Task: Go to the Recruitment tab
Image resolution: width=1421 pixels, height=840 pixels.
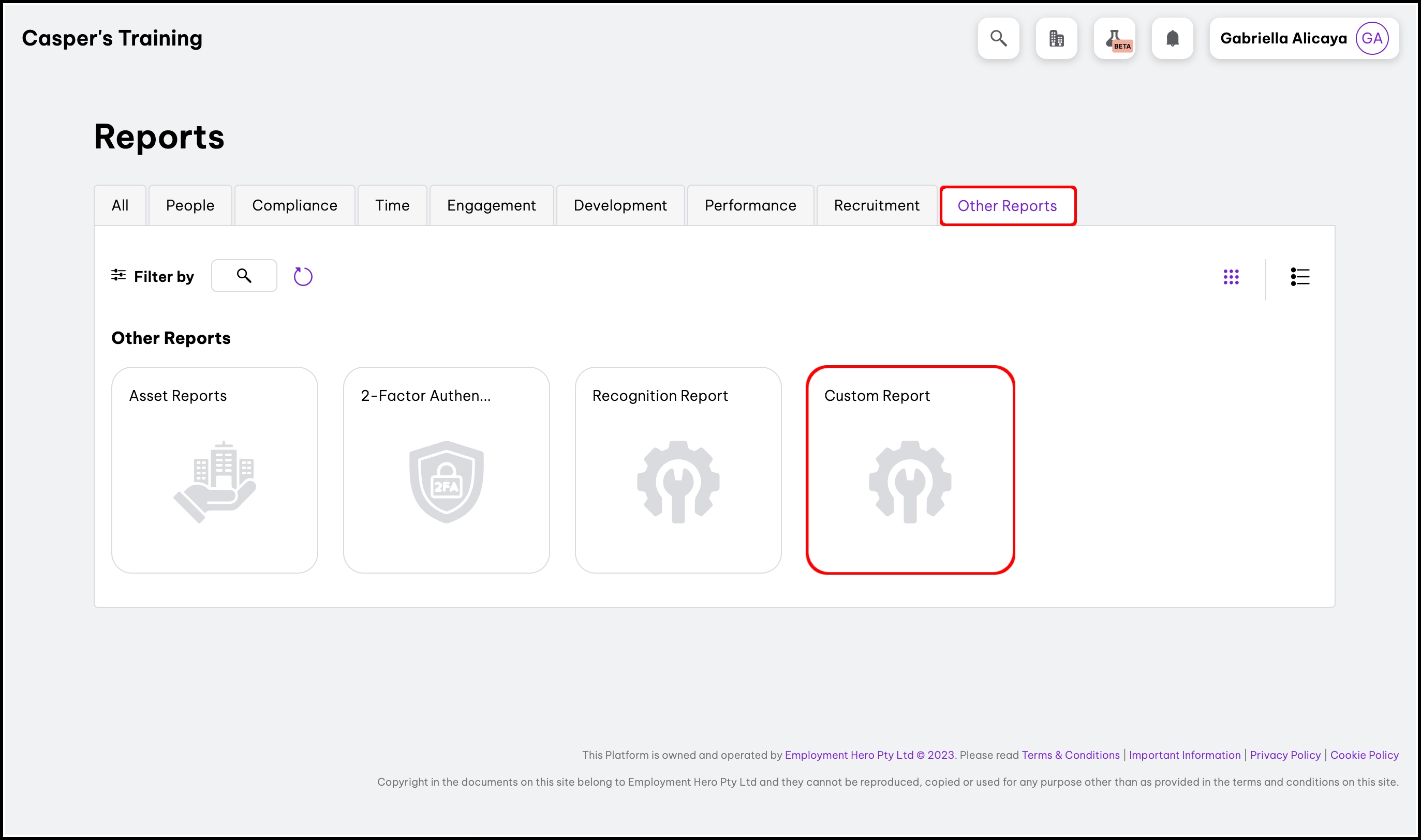Action: (877, 205)
